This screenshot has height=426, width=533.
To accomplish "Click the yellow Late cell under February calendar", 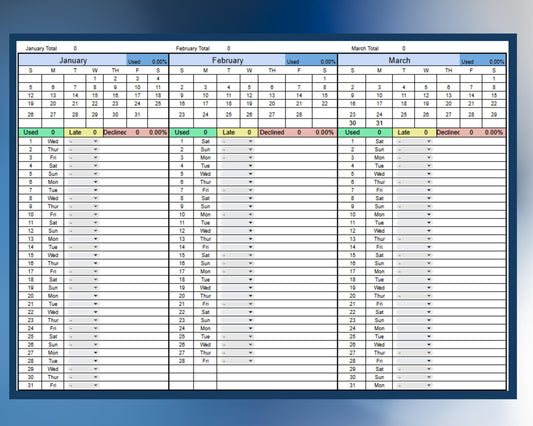I will (238, 133).
